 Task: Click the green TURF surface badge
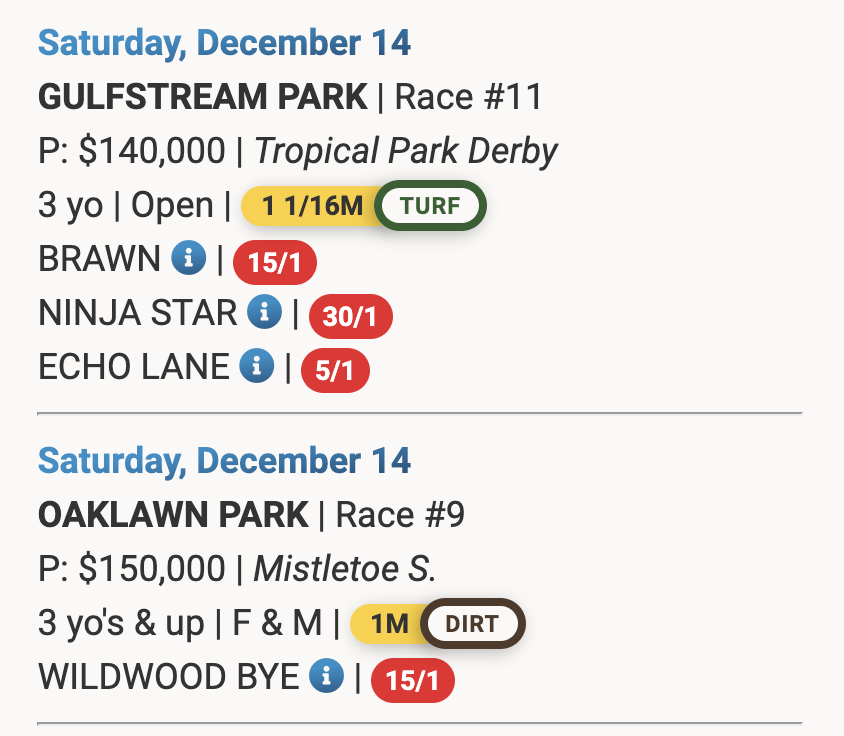(x=430, y=207)
